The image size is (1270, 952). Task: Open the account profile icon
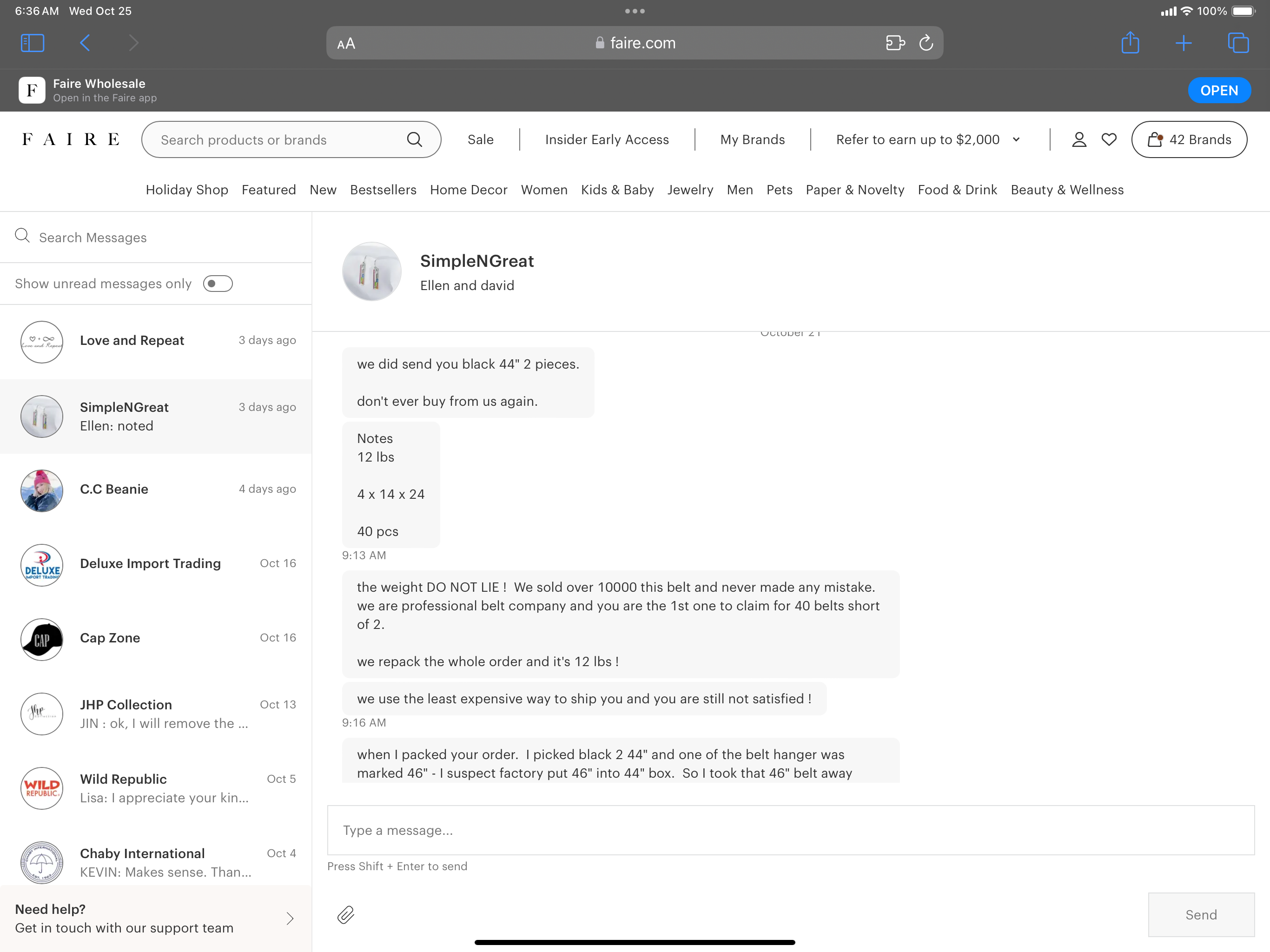[x=1079, y=139]
